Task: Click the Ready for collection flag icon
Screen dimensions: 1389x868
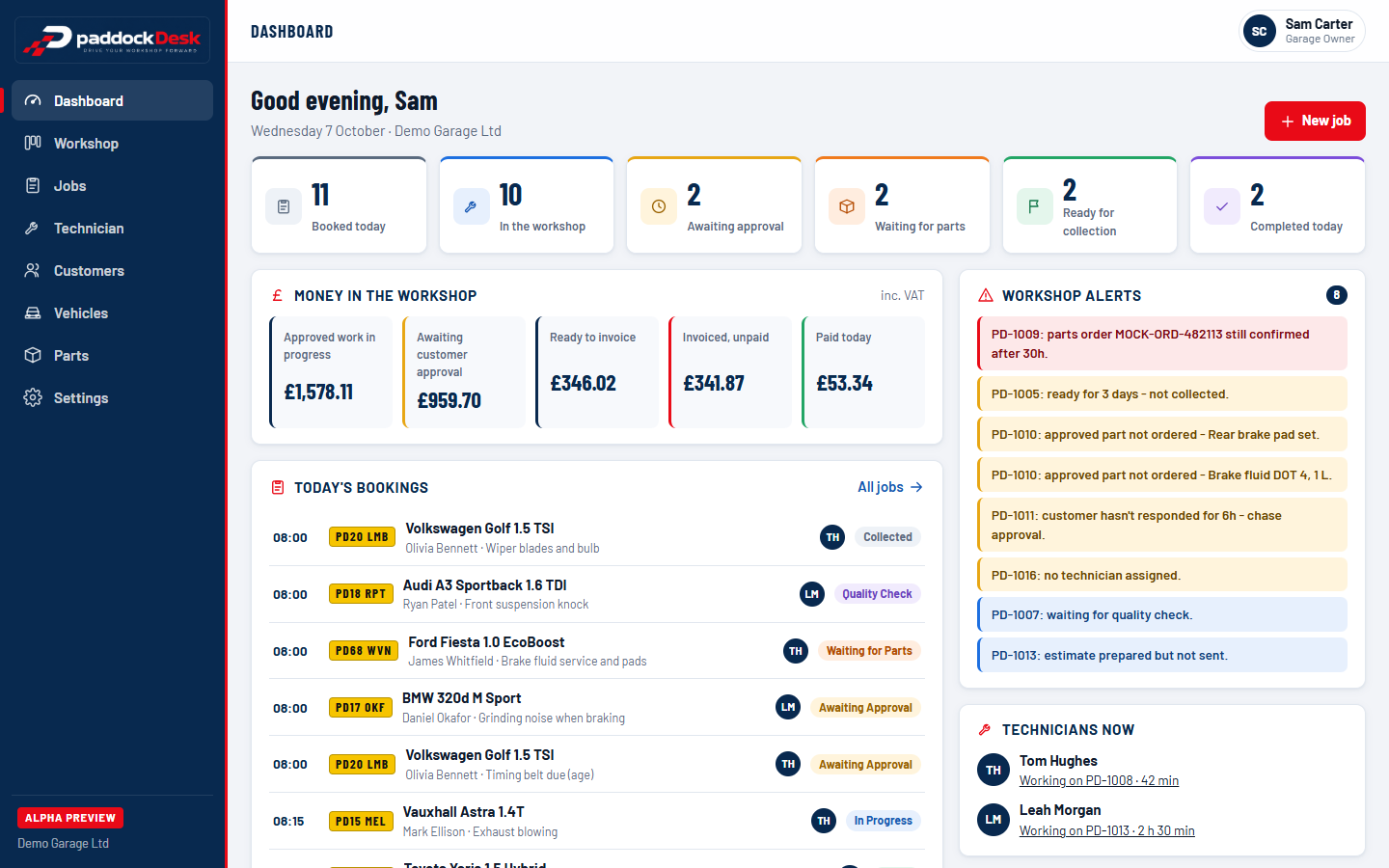Action: (x=1034, y=206)
